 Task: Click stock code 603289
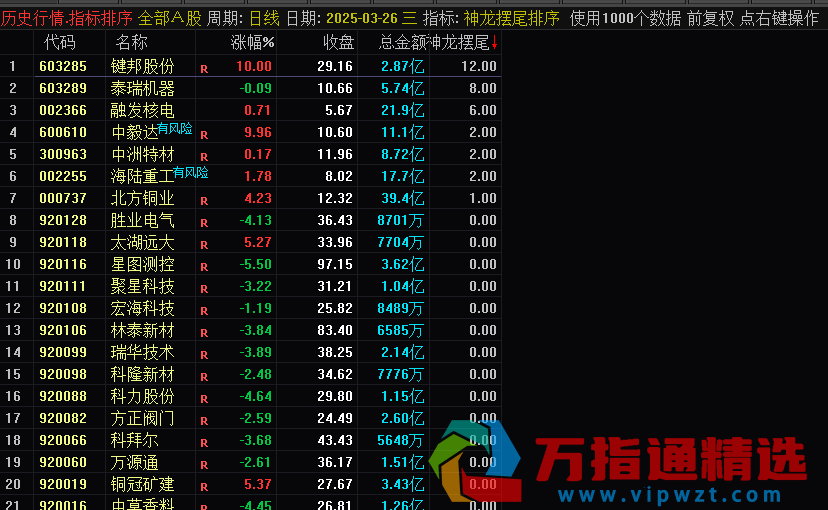pos(63,88)
